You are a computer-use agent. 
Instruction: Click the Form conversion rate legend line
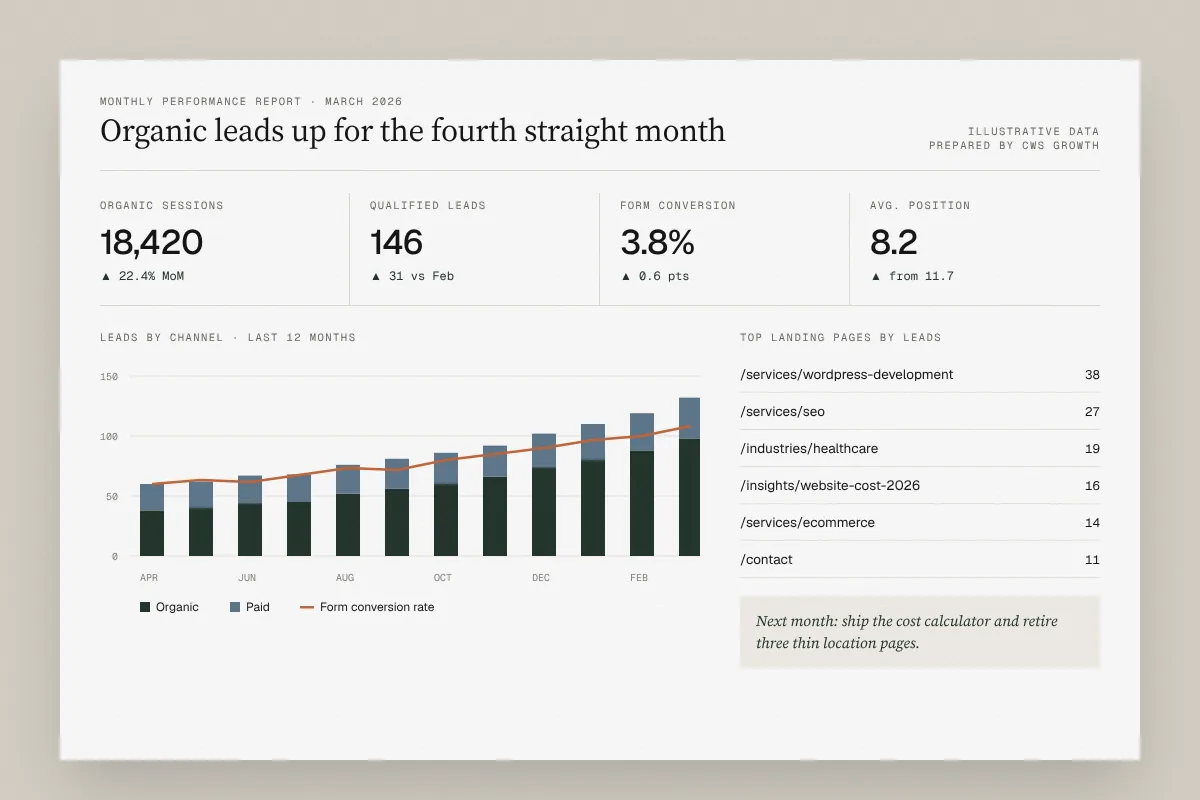click(307, 607)
